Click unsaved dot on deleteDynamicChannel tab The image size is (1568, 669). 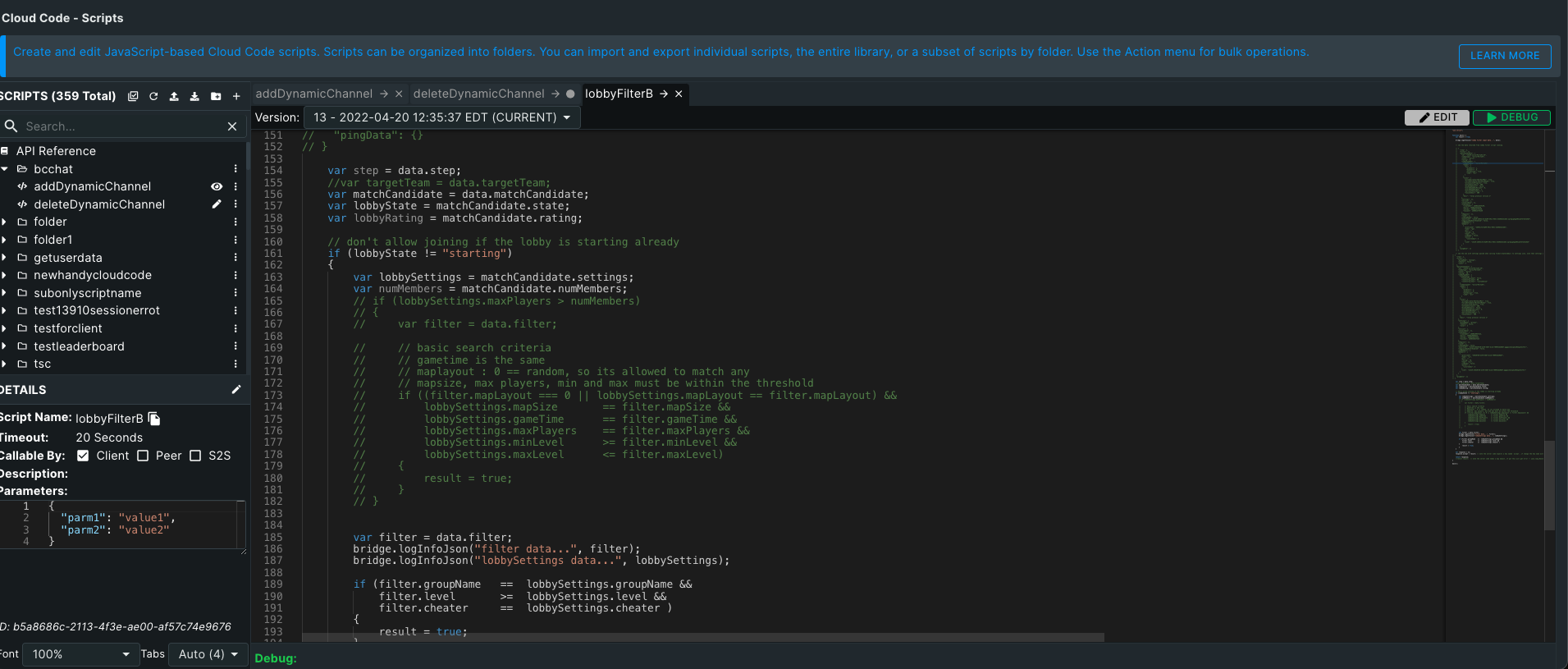point(570,94)
